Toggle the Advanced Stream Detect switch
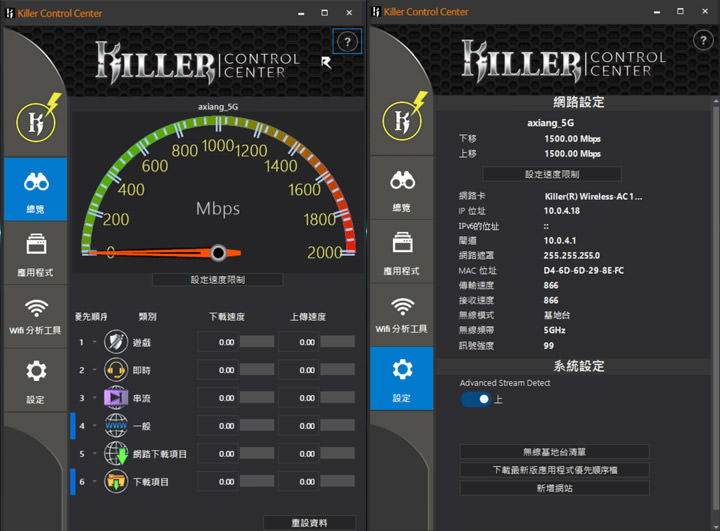Image resolution: width=720 pixels, height=531 pixels. click(x=476, y=399)
